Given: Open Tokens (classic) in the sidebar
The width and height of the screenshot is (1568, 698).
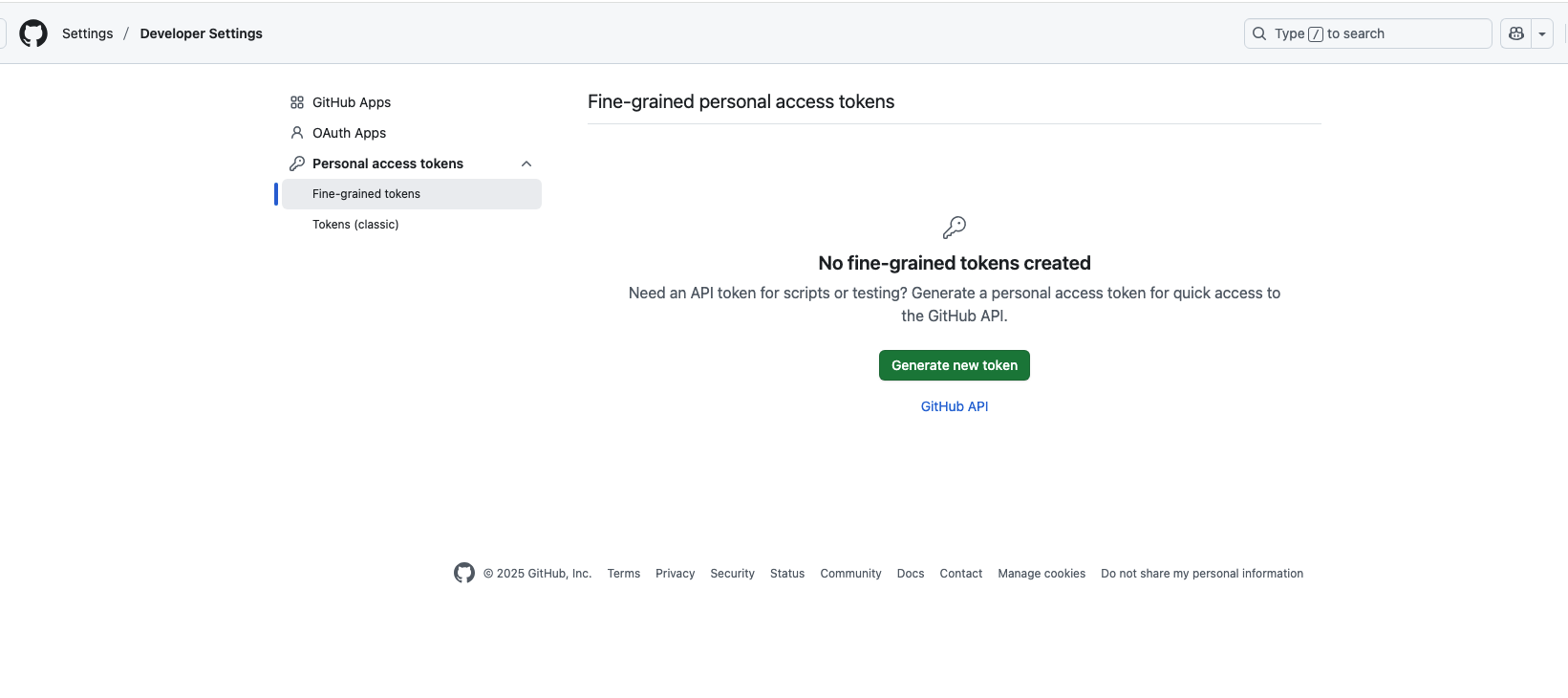Looking at the screenshot, I should pos(355,225).
